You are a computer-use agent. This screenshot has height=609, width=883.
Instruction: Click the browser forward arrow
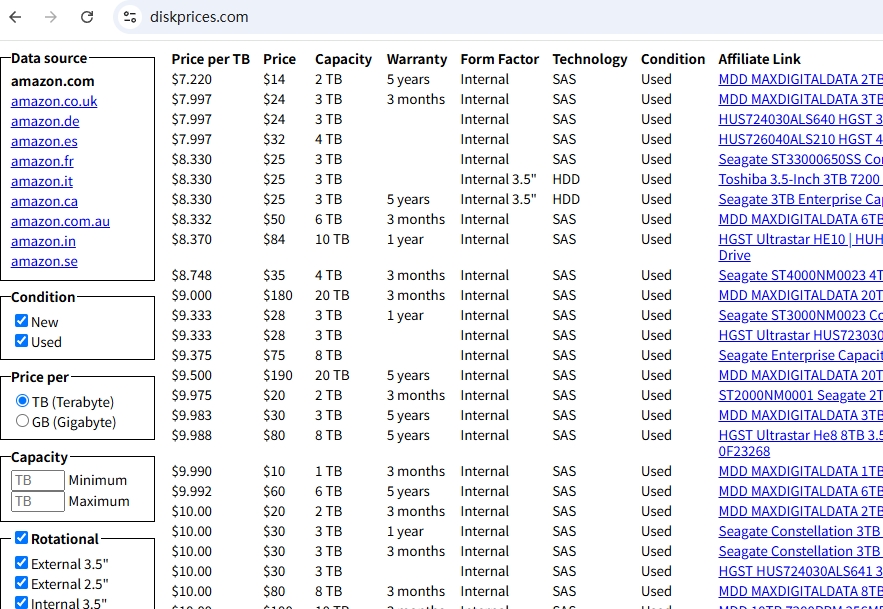pos(51,17)
